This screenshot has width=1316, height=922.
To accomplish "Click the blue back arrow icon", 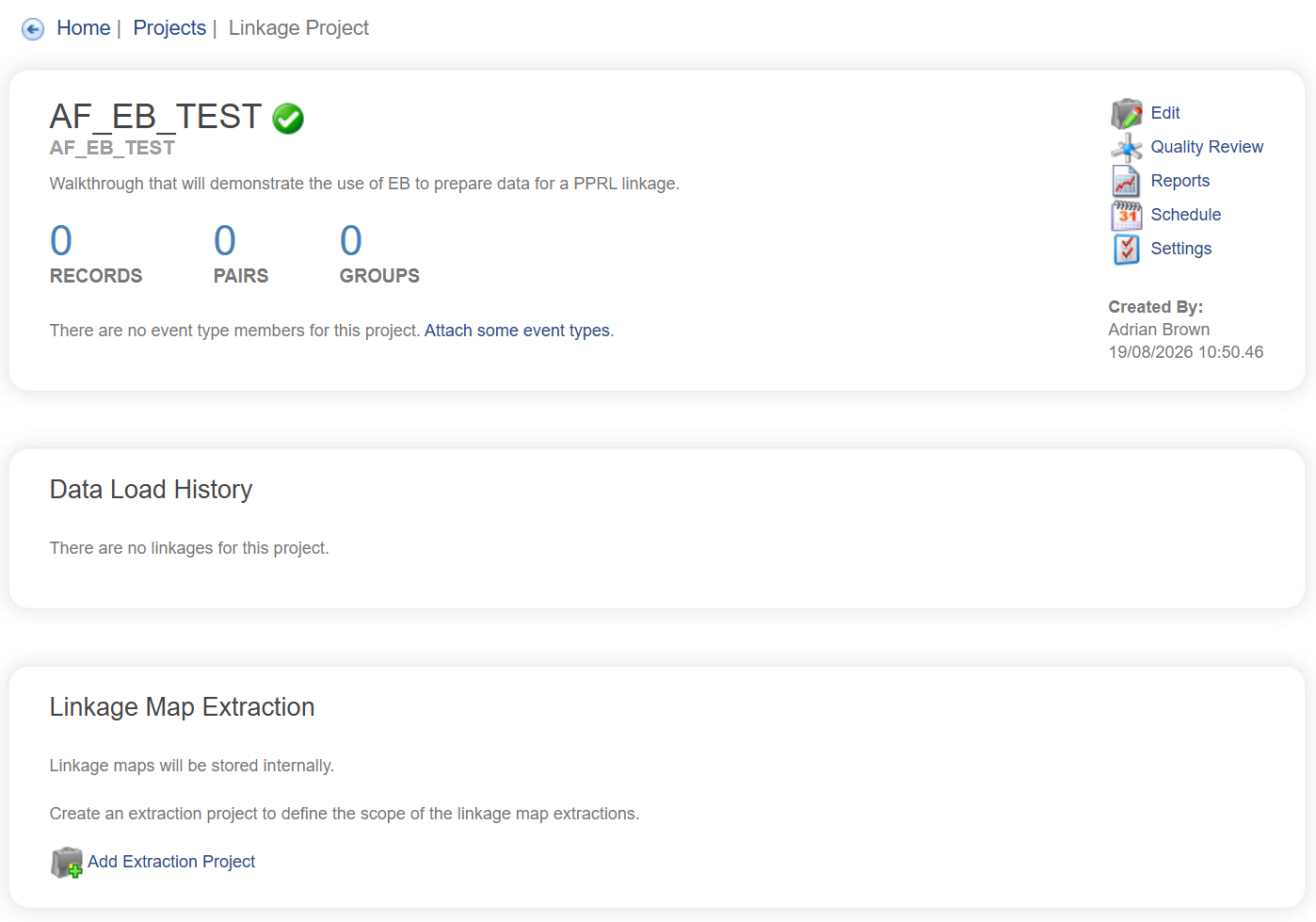I will [33, 29].
